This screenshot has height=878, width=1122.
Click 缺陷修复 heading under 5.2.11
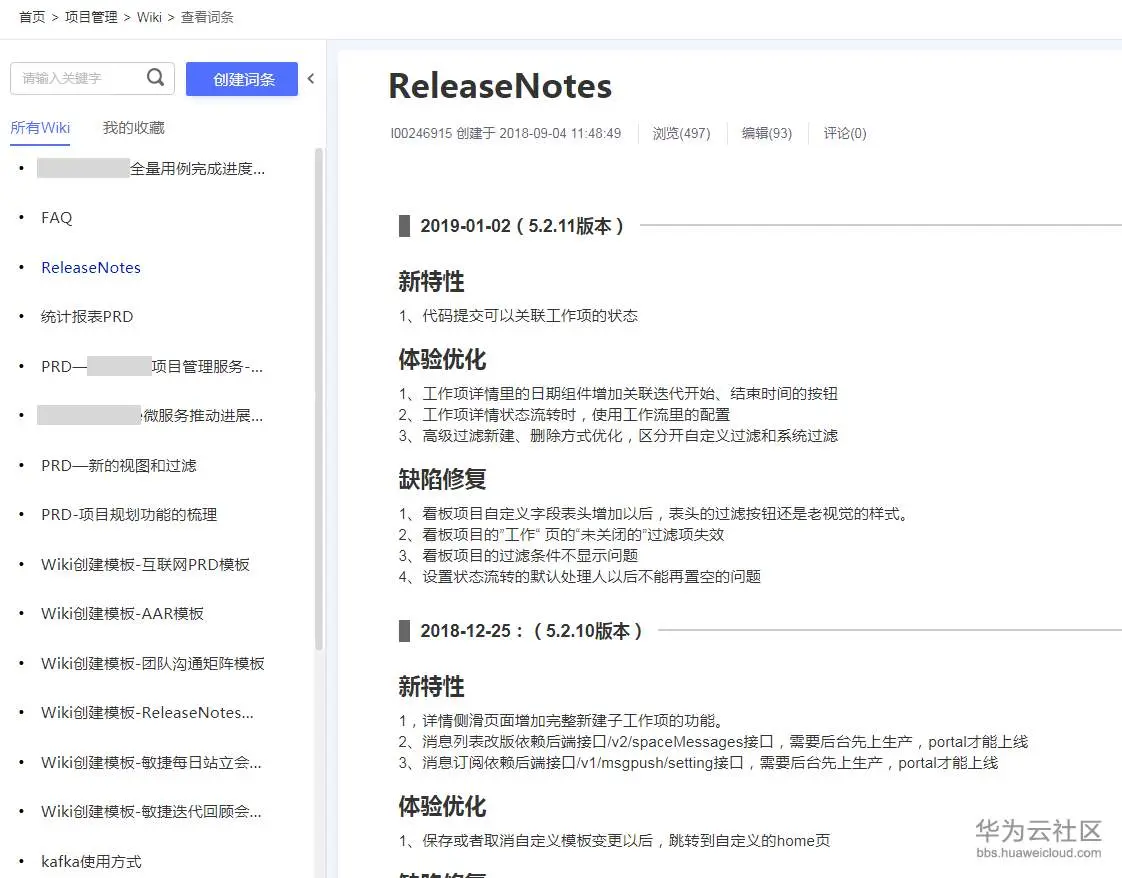(442, 479)
